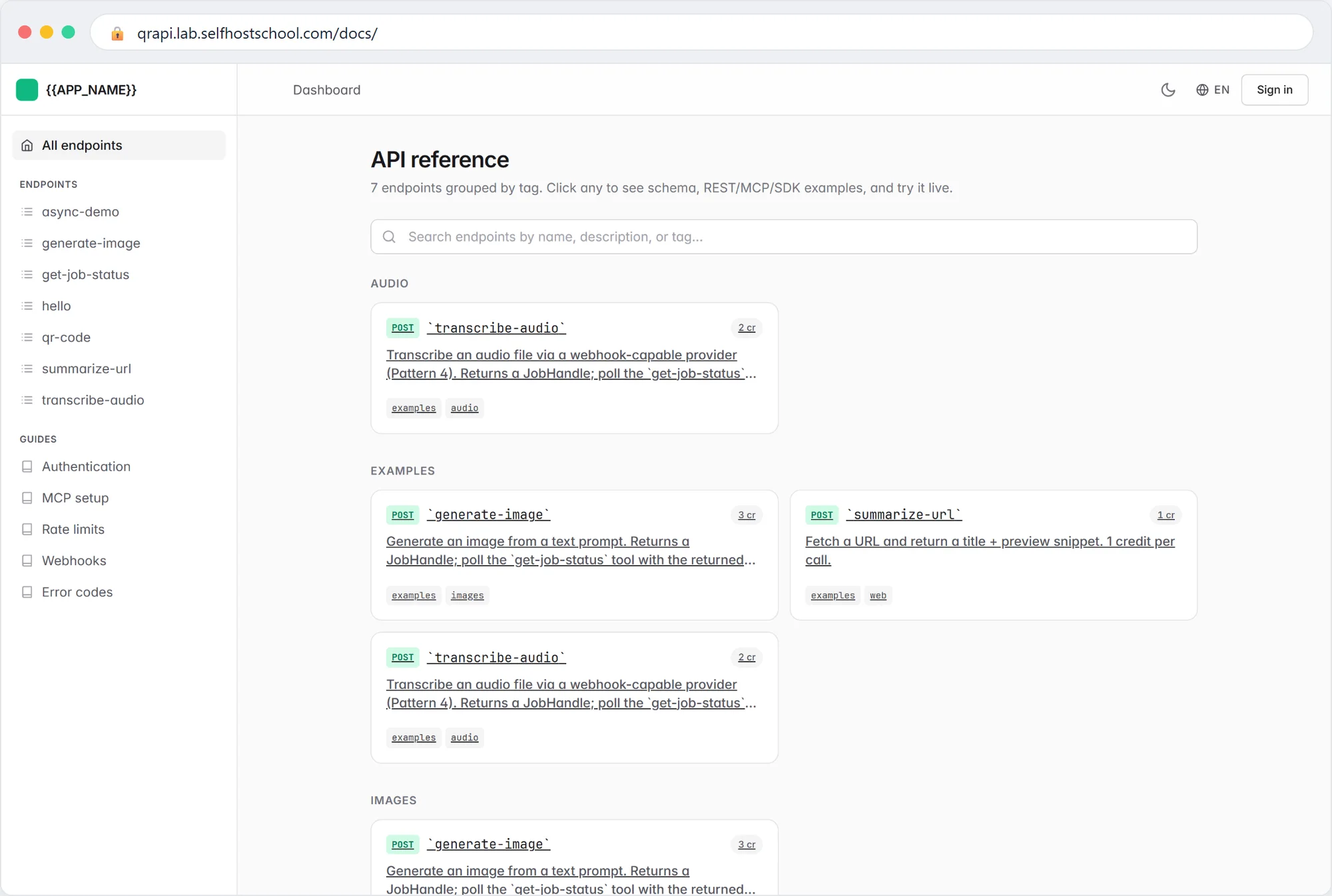The width and height of the screenshot is (1332, 896).
Task: Open summarize-url endpoint in sidebar
Action: click(x=87, y=368)
